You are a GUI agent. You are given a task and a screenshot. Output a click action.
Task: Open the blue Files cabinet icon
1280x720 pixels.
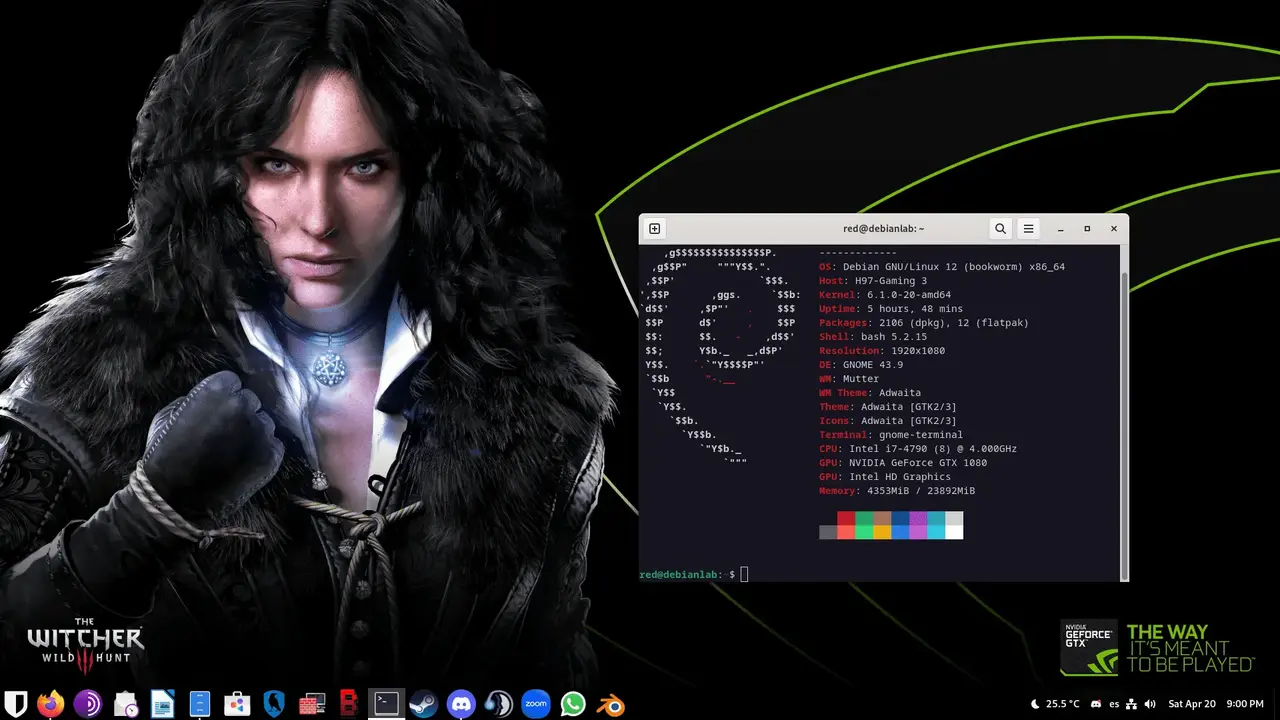coord(199,704)
